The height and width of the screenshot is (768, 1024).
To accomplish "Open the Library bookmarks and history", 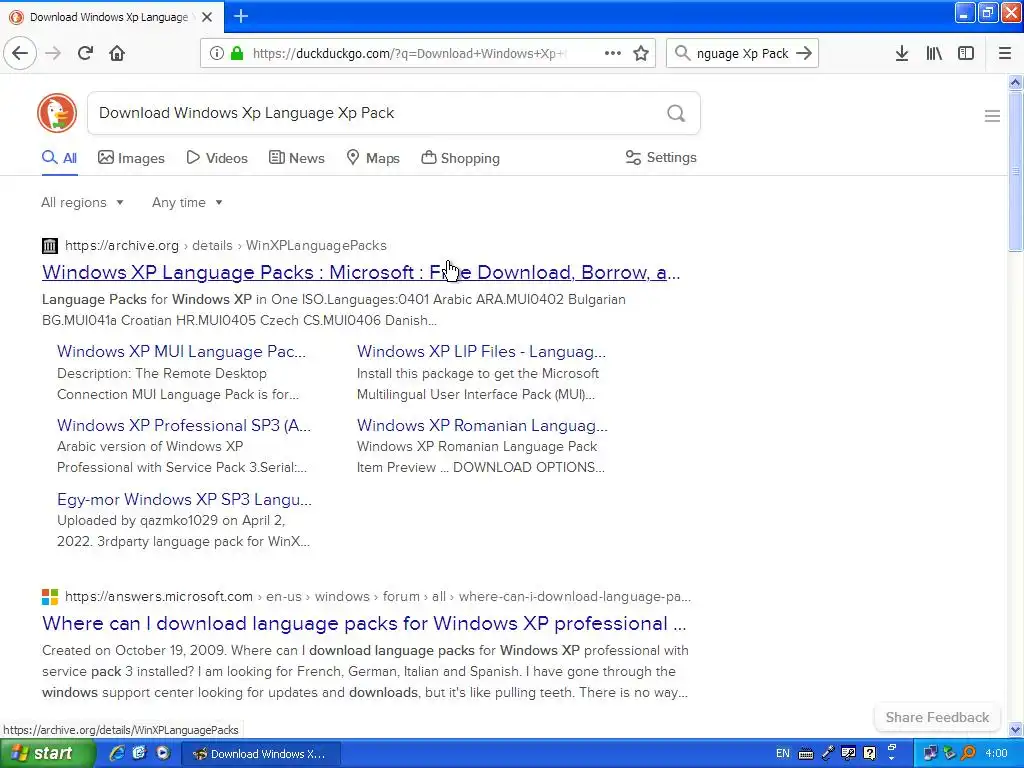I will (x=934, y=53).
